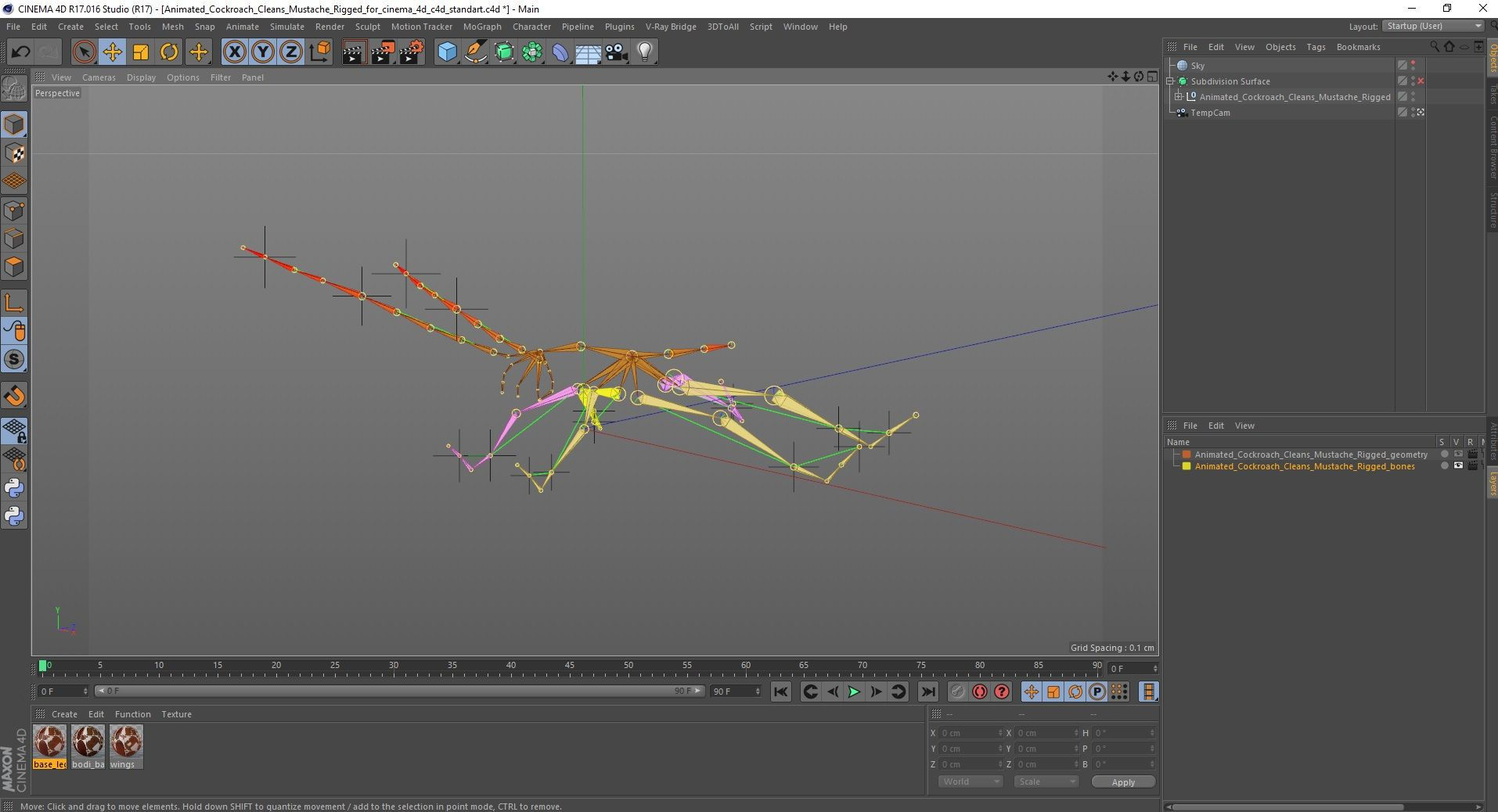Click the timeline preview range slider
Image resolution: width=1498 pixels, height=812 pixels.
tap(399, 691)
